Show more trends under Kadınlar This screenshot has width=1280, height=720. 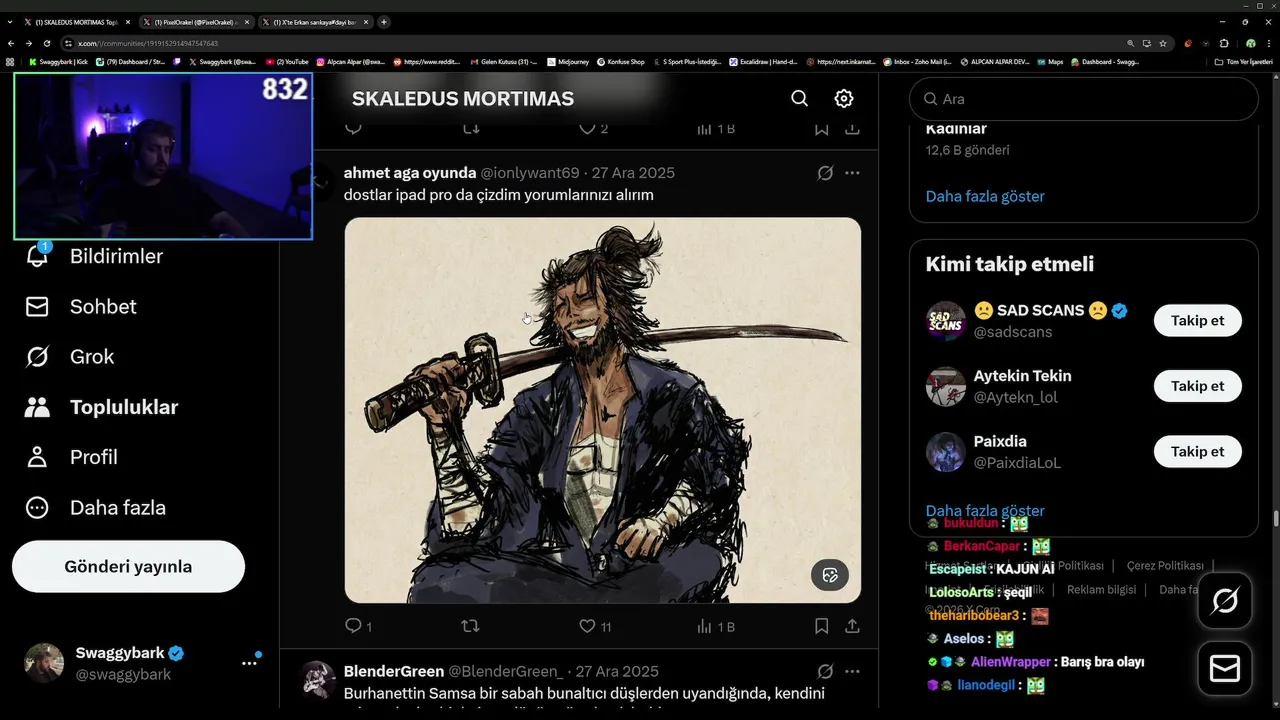[x=985, y=196]
